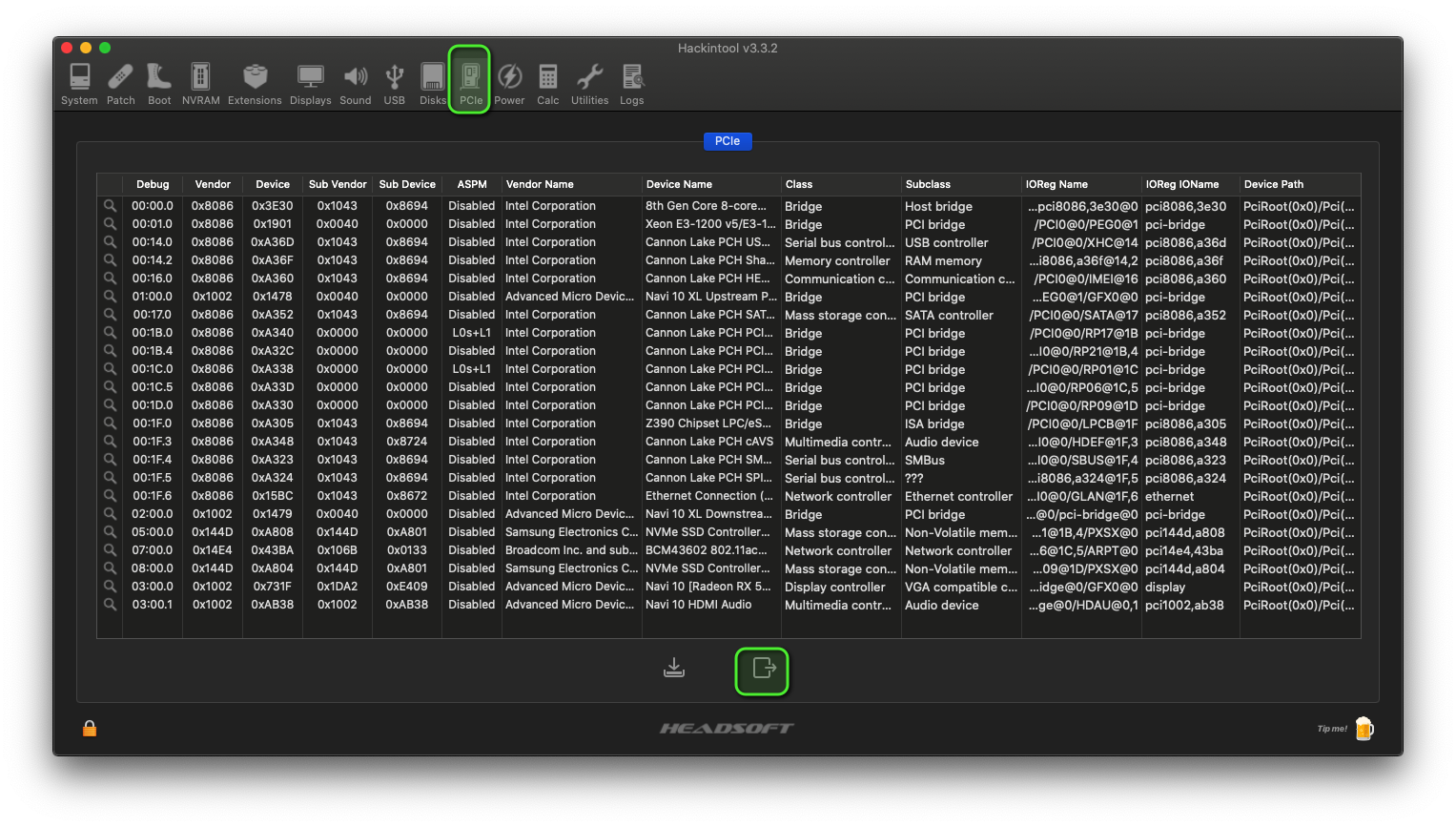Screen dimensions: 1456x826
Task: Show the Extensions list
Action: click(255, 83)
